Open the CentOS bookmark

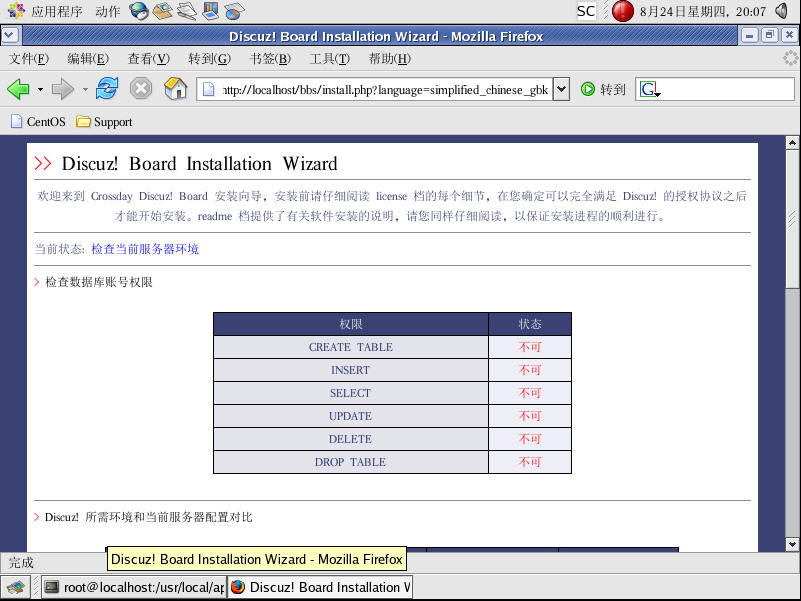[38, 122]
